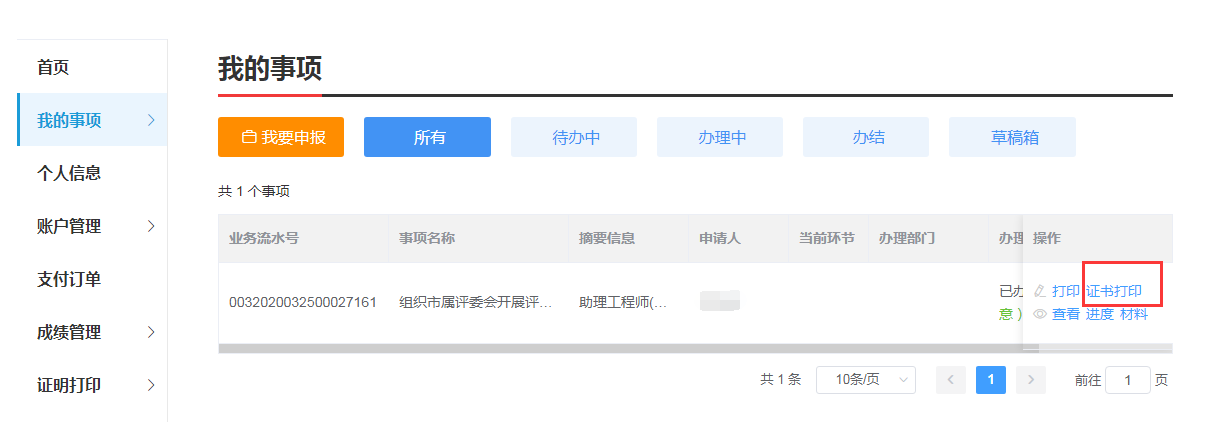Image resolution: width=1206 pixels, height=444 pixels.
Task: Expand chevron beside 证明打印
Action: tap(151, 386)
